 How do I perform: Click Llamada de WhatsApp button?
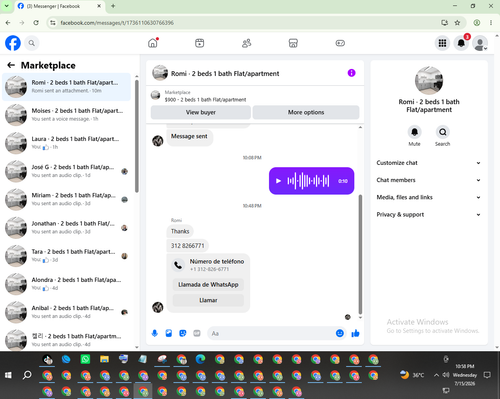point(208,285)
